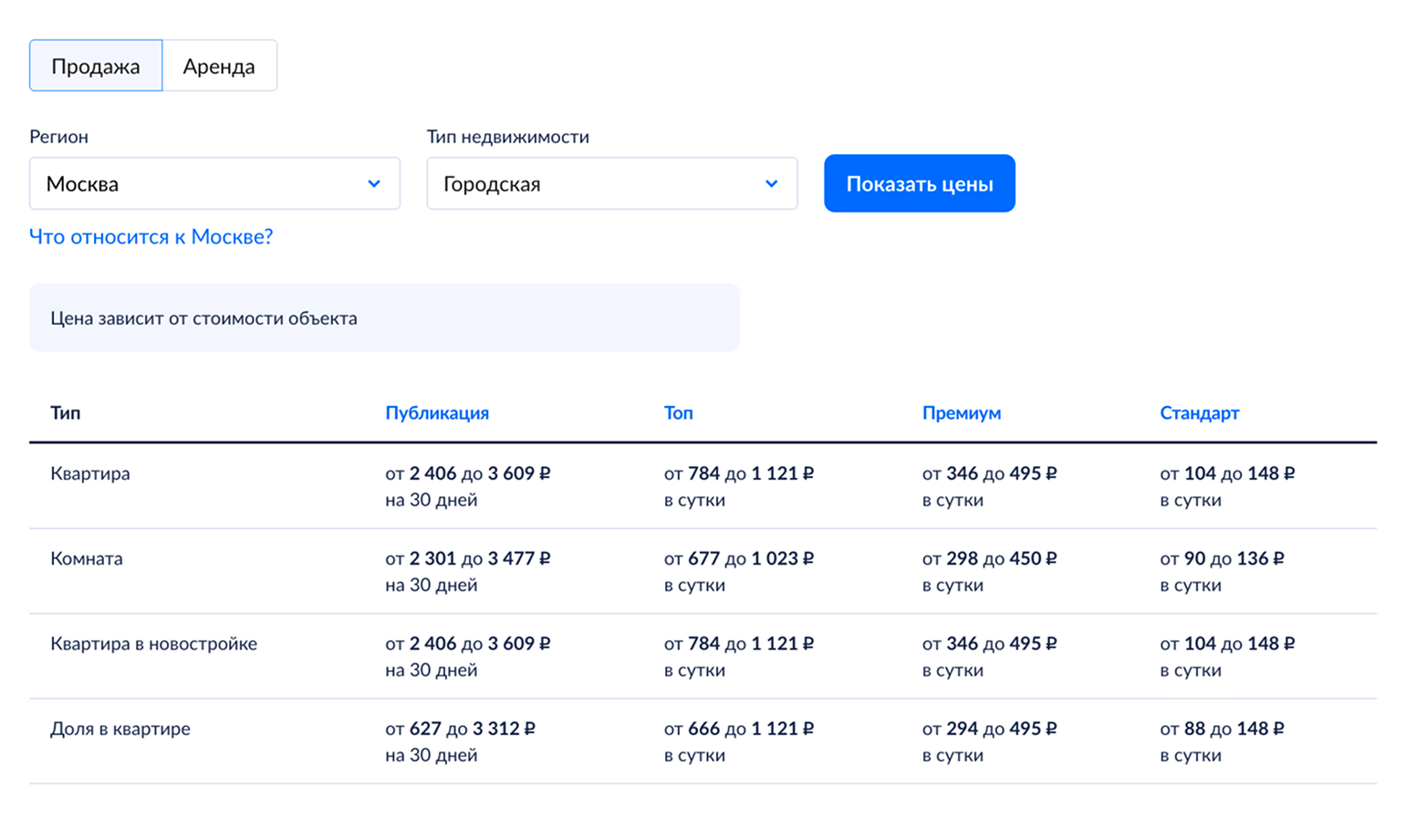Click the Премиум column header

(x=962, y=412)
